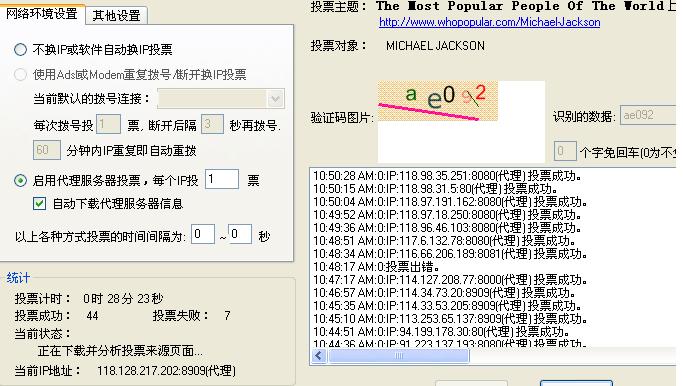
Task: Click the 每次拨号投票数 input field
Action: pyautogui.click(x=108, y=124)
